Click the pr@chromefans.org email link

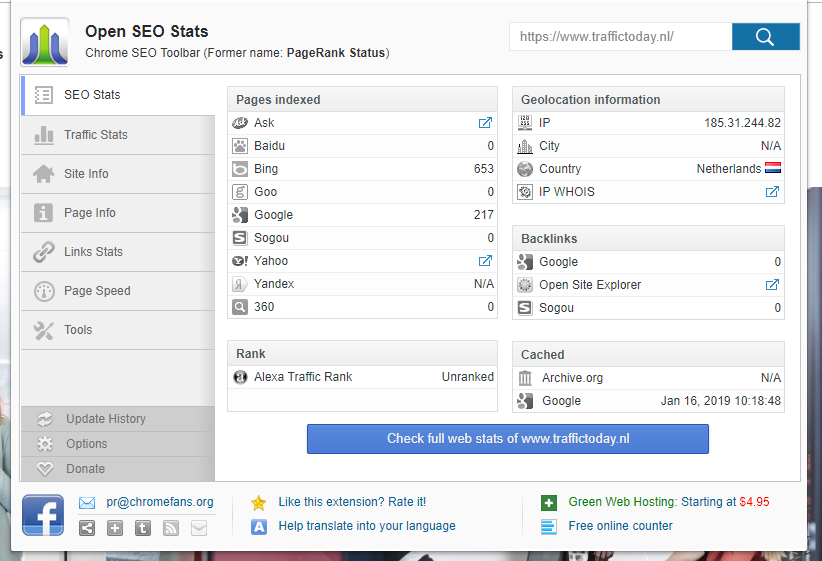click(x=160, y=502)
